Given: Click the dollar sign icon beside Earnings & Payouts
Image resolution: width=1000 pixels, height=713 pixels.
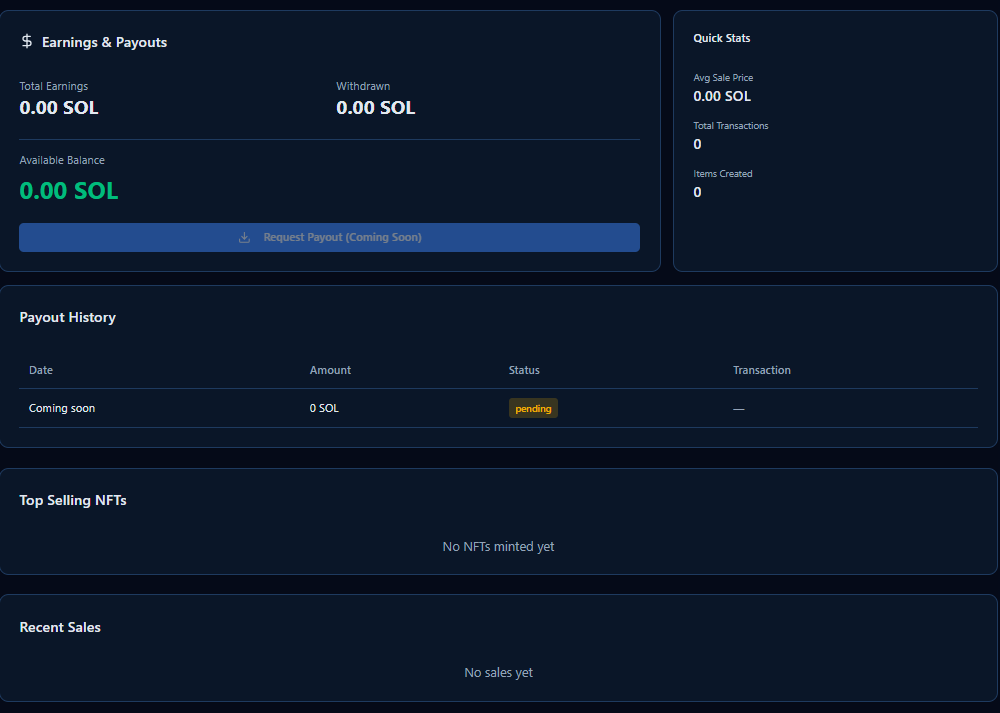Looking at the screenshot, I should click(x=27, y=41).
